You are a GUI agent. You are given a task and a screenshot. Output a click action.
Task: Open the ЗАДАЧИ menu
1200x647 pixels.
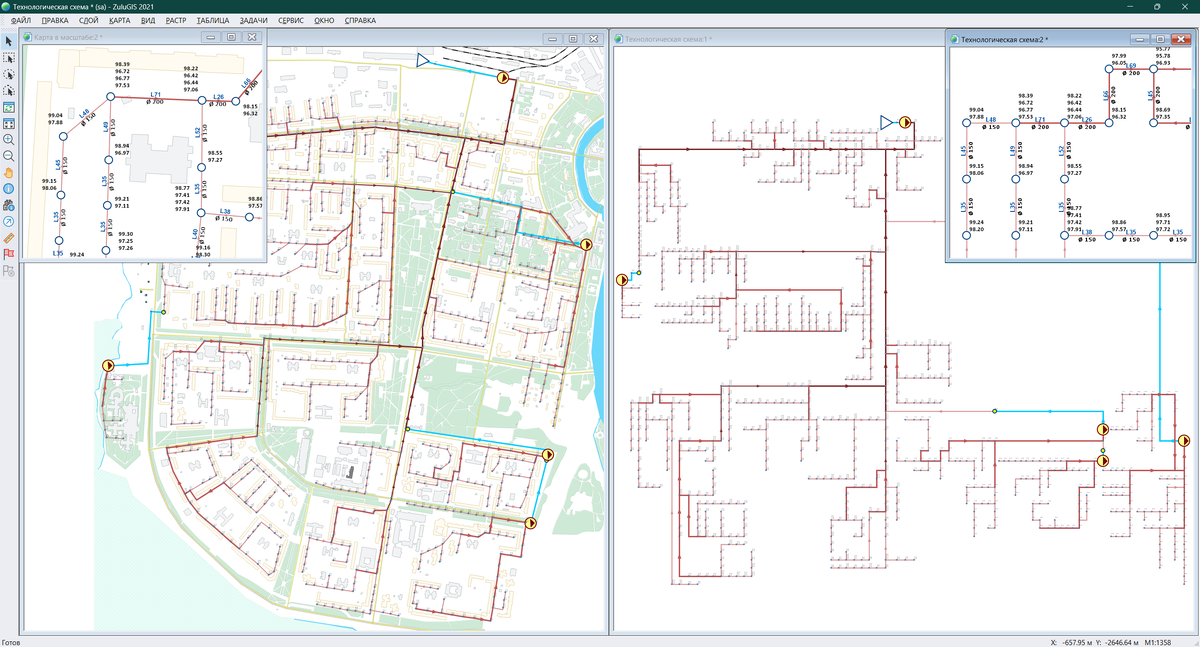[254, 20]
